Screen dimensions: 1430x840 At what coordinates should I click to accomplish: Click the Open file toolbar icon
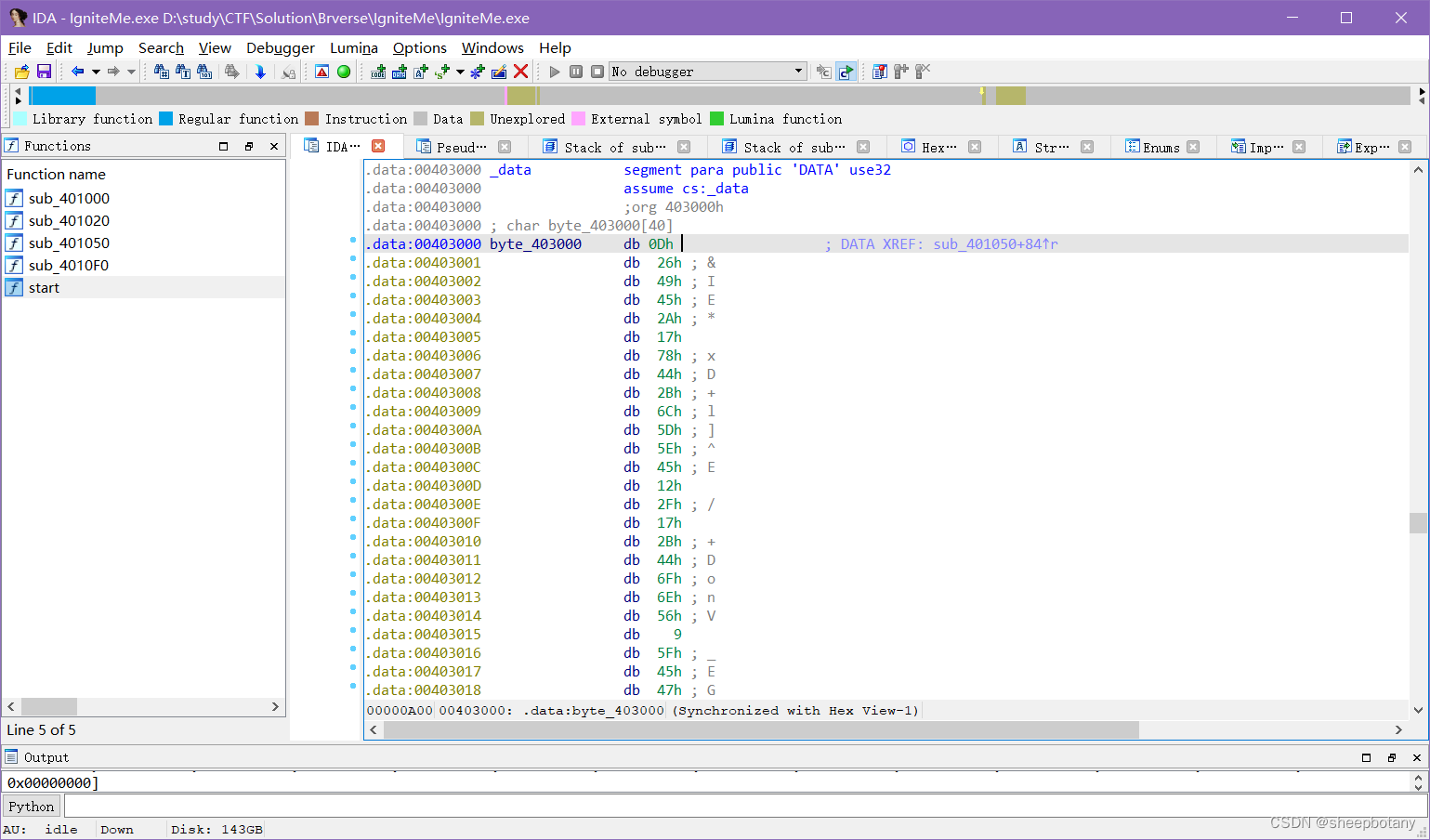(x=21, y=72)
